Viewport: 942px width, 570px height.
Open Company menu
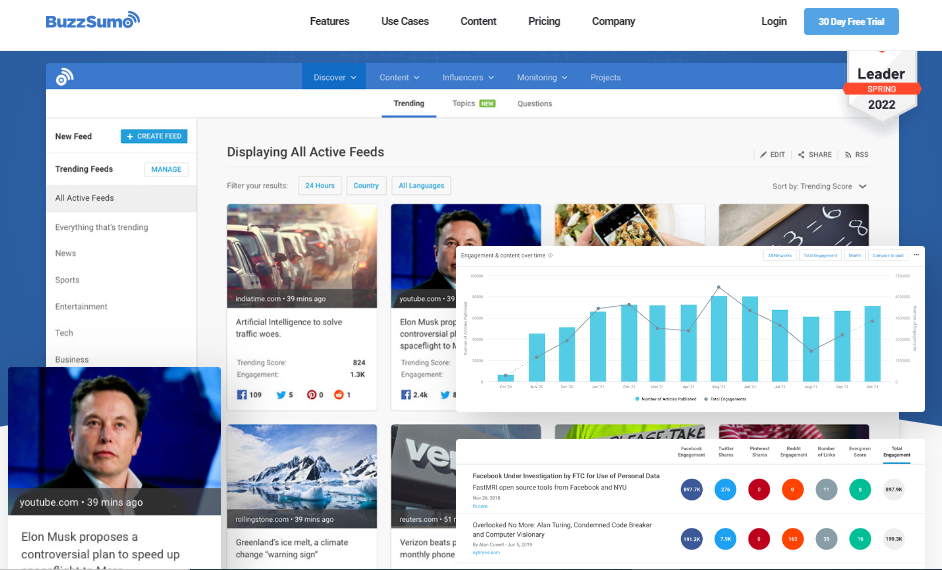[613, 21]
